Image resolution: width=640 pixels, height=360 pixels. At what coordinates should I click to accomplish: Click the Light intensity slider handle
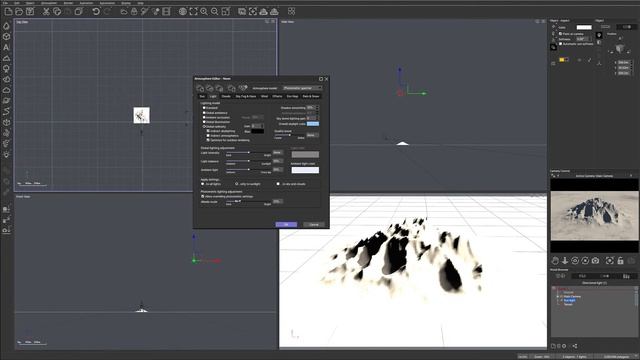[249, 153]
